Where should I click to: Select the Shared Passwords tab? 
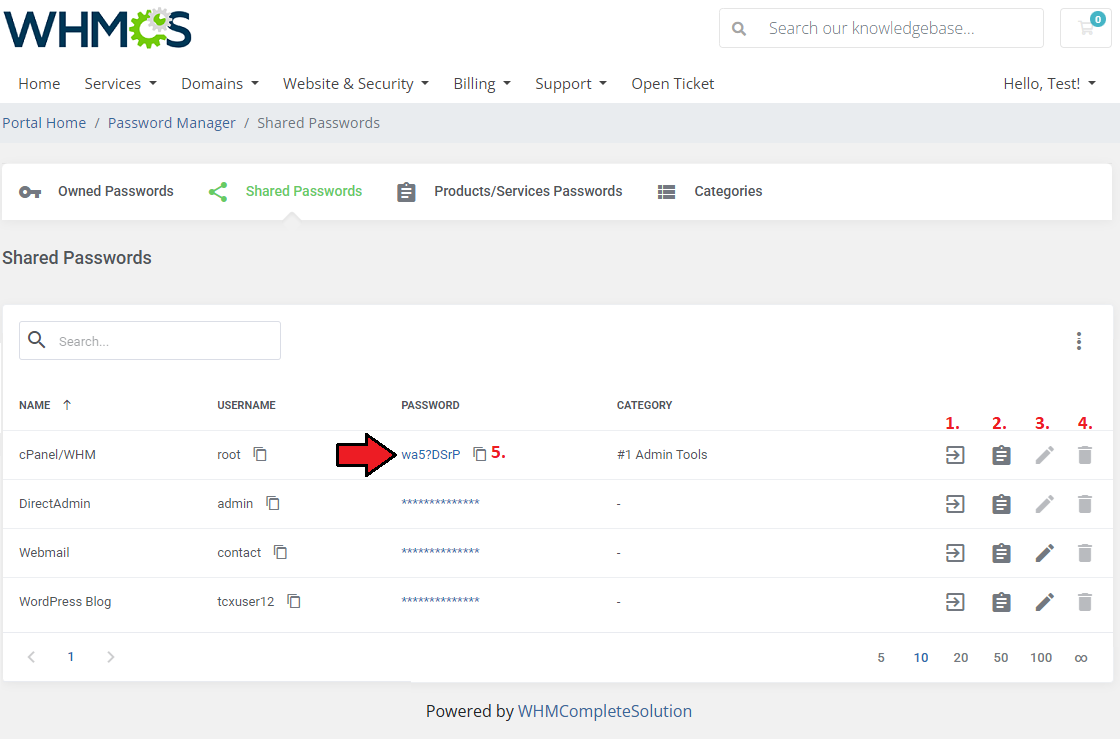coord(285,191)
